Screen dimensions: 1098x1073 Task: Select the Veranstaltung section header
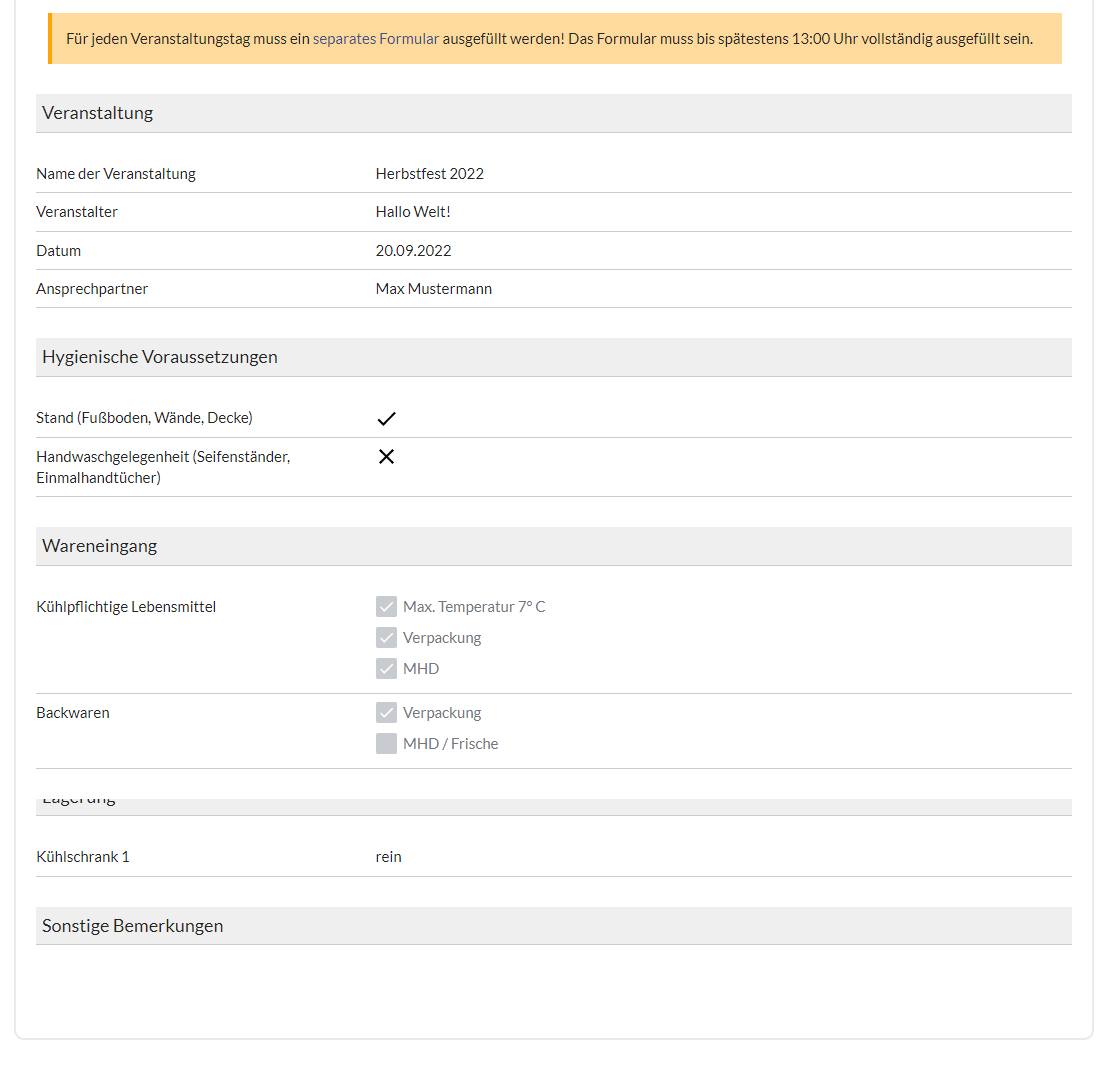coord(554,113)
